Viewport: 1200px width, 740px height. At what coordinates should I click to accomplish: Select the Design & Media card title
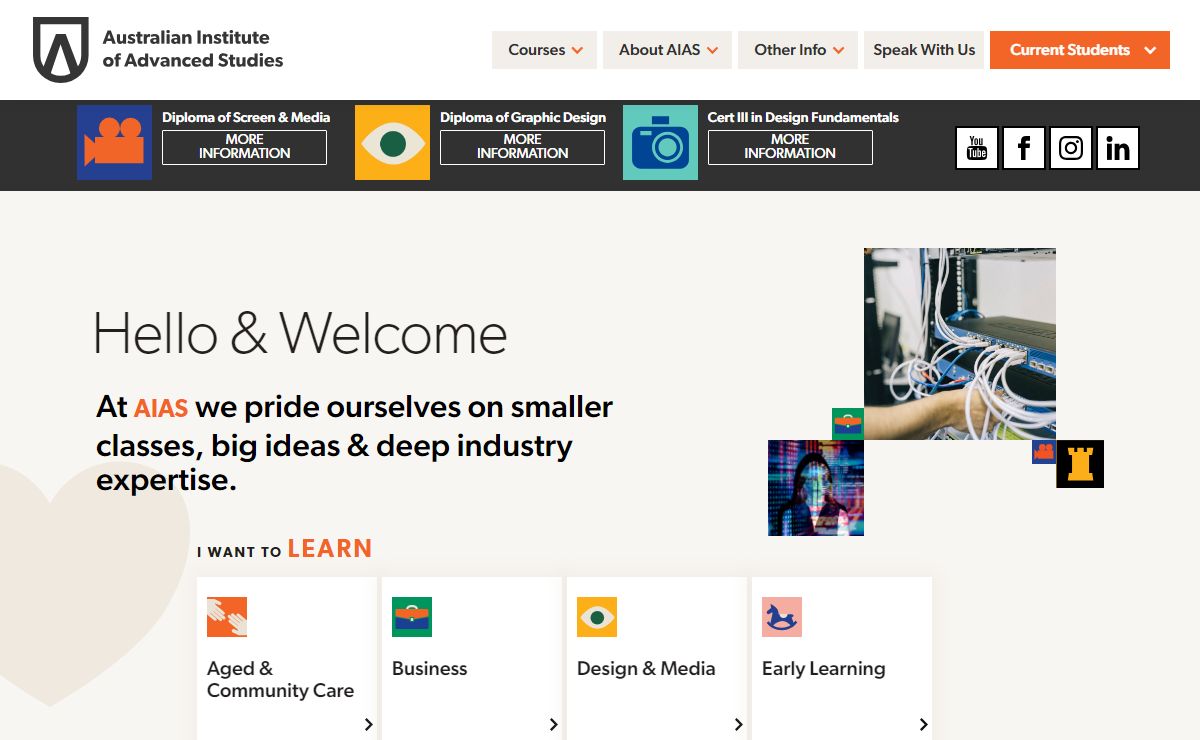[646, 668]
